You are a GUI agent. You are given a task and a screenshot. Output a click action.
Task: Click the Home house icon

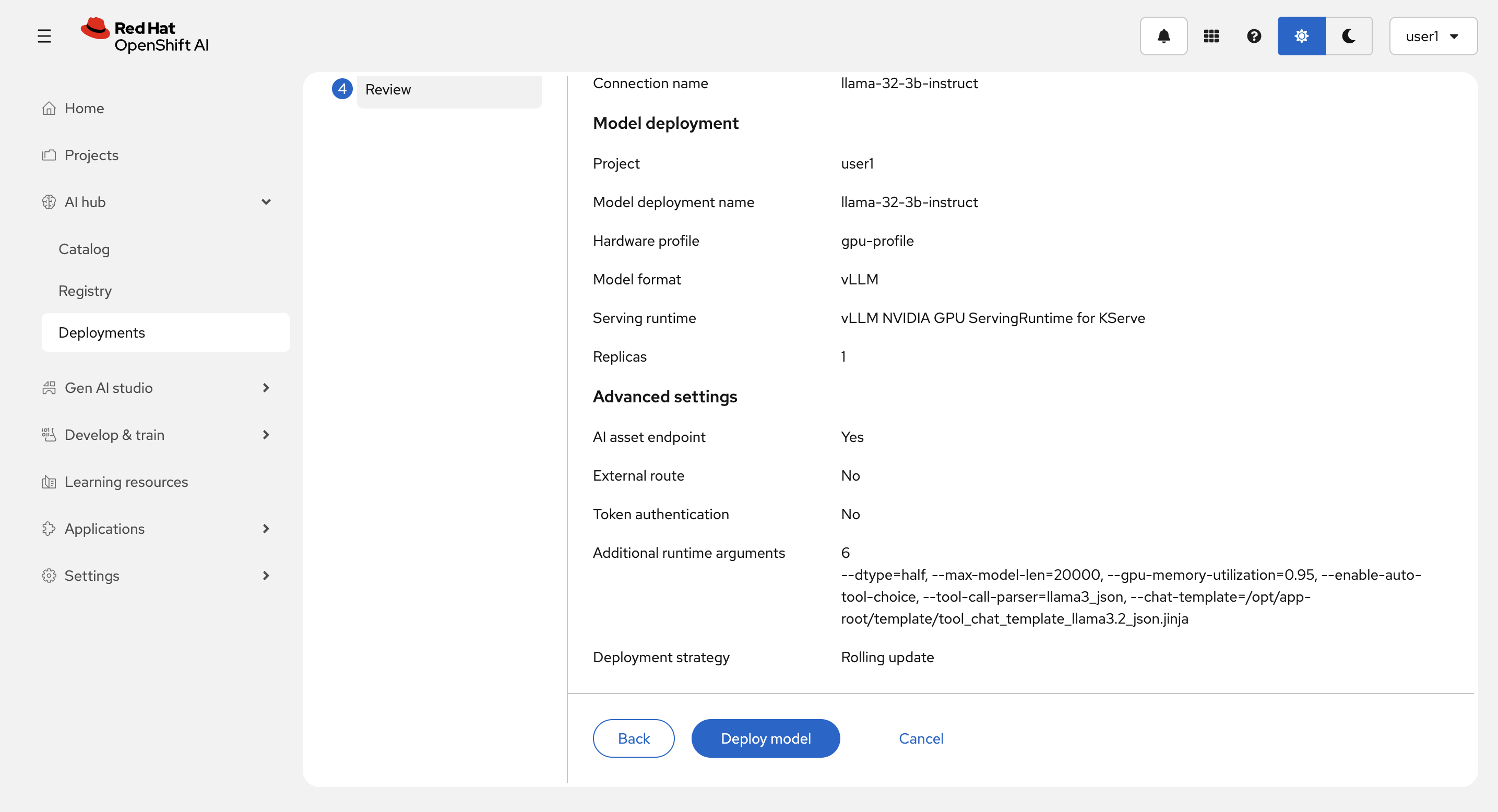click(49, 108)
